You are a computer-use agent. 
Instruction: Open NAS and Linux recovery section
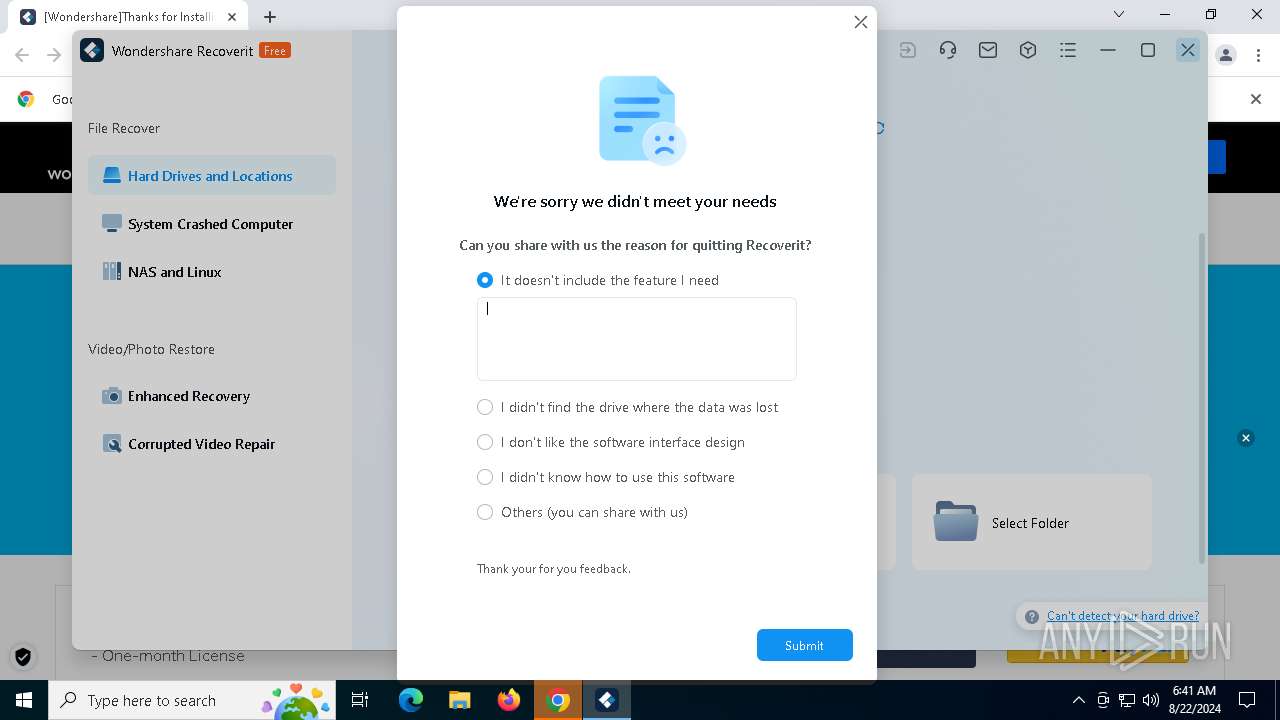click(x=211, y=272)
